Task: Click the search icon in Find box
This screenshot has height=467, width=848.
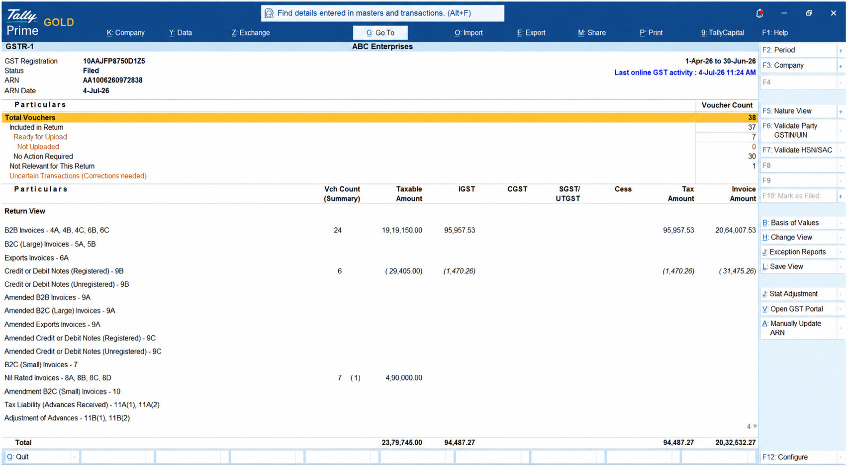Action: (x=269, y=13)
